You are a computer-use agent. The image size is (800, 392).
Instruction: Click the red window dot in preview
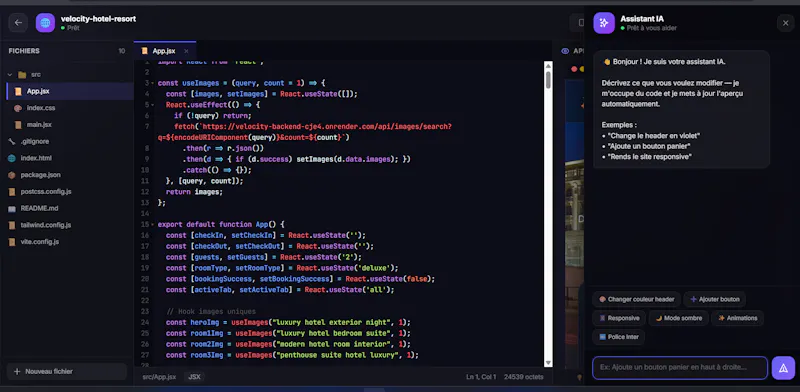point(574,69)
